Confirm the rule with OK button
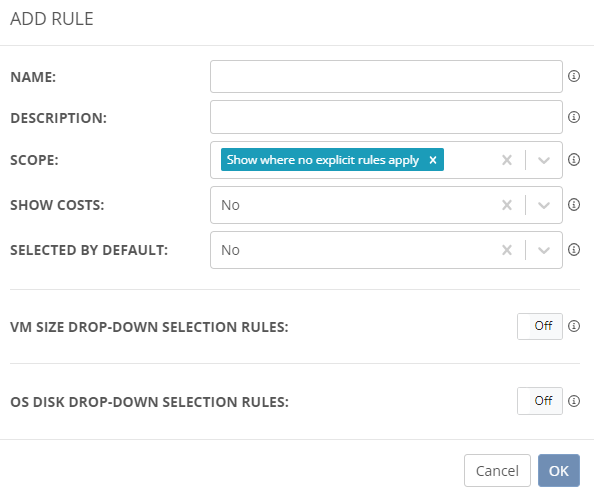 tap(559, 471)
